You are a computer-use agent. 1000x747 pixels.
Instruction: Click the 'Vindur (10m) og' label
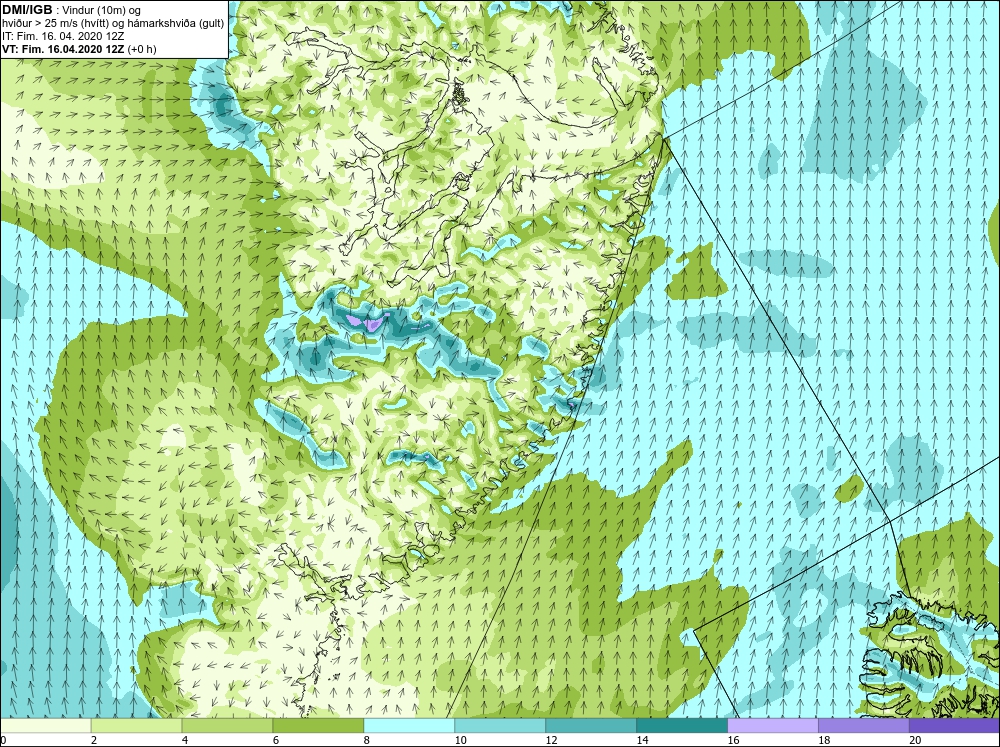[102, 10]
